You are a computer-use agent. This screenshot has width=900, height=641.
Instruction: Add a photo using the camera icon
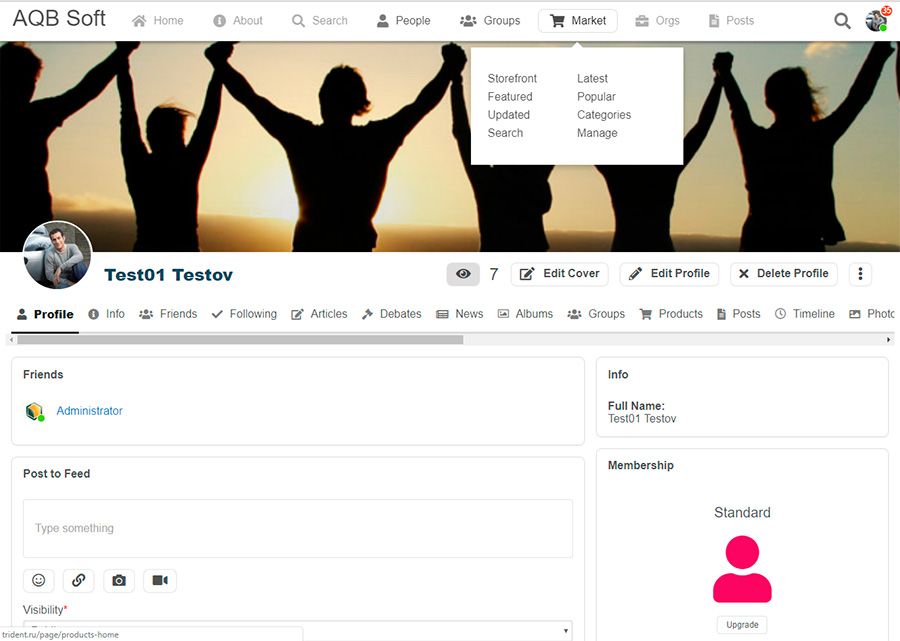119,580
